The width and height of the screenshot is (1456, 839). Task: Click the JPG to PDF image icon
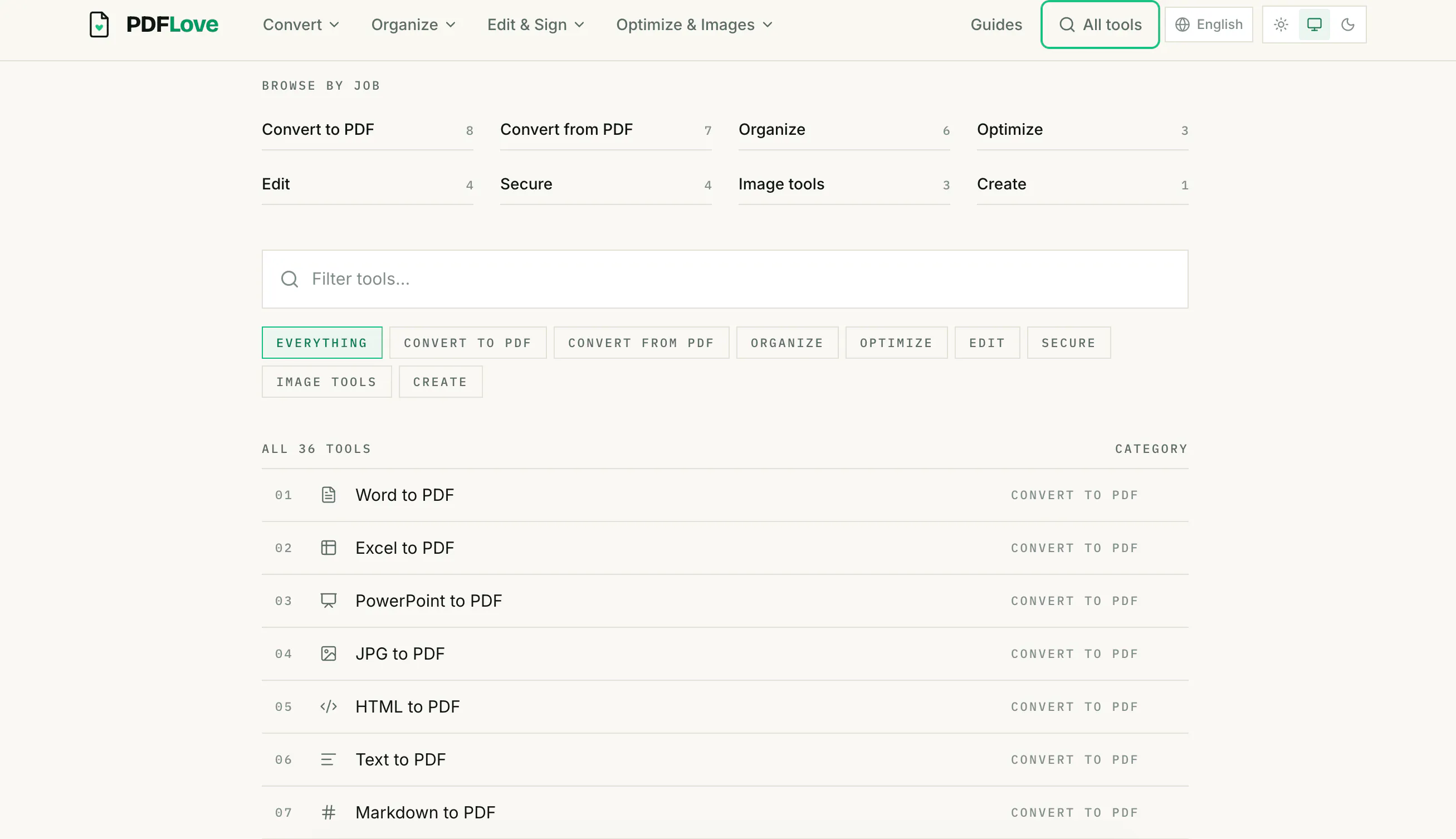pos(328,654)
